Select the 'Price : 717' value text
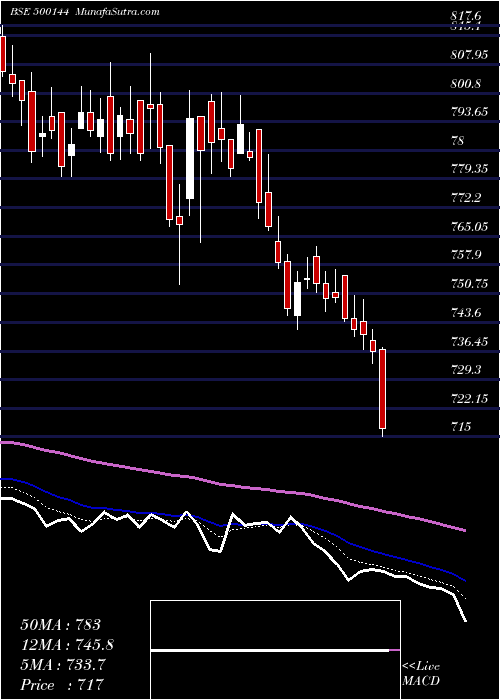 62,685
